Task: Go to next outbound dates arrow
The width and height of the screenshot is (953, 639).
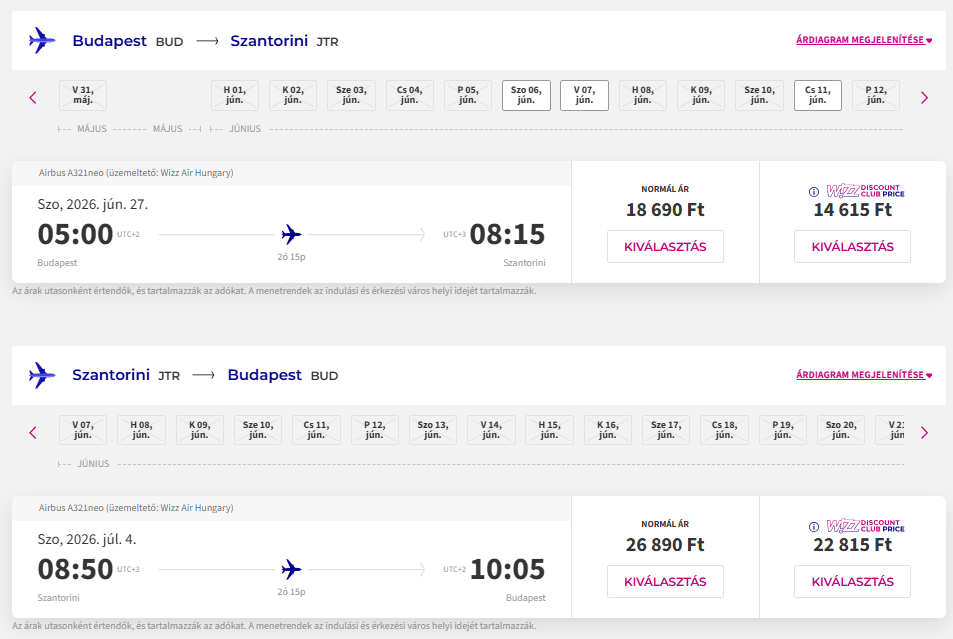Action: tap(924, 97)
